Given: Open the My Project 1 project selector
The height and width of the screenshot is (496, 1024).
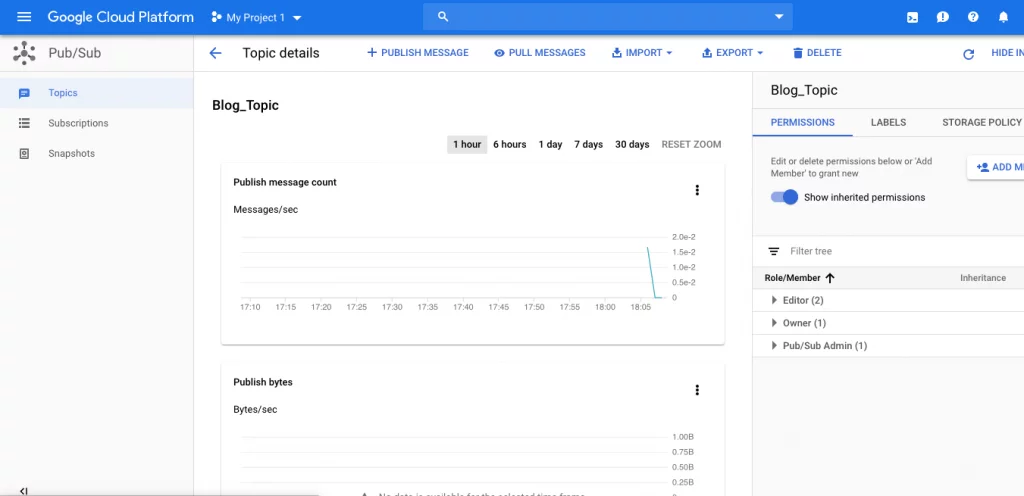Looking at the screenshot, I should coord(257,18).
